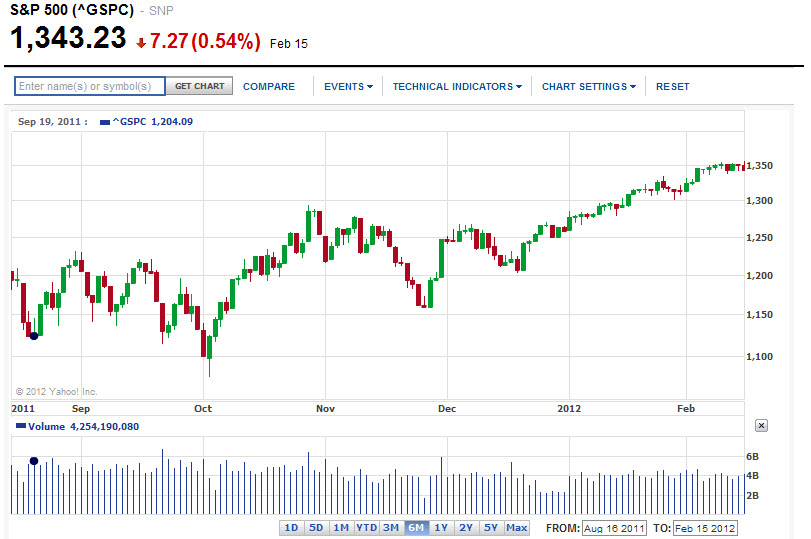Click the 1,100 price axis label
811x539 pixels.
[759, 356]
